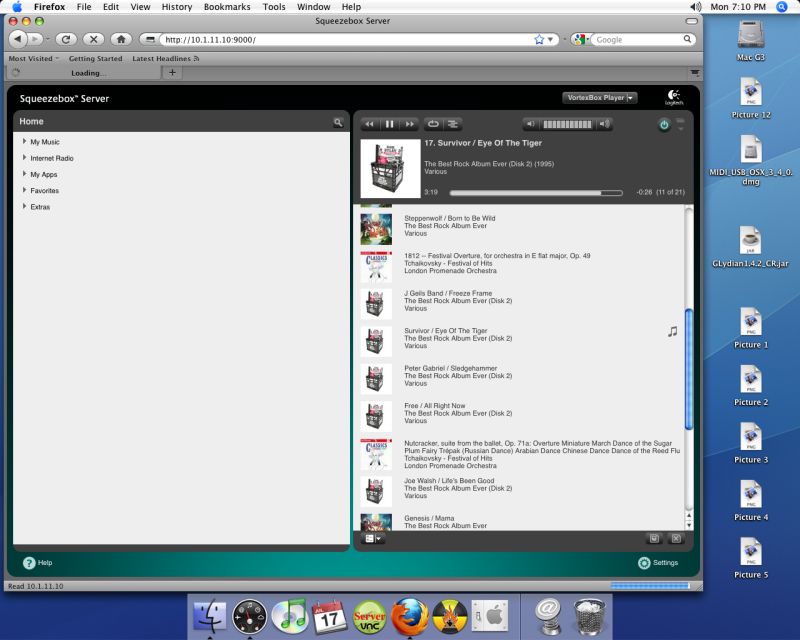
Task: Open search in the Home panel
Action: 338,122
